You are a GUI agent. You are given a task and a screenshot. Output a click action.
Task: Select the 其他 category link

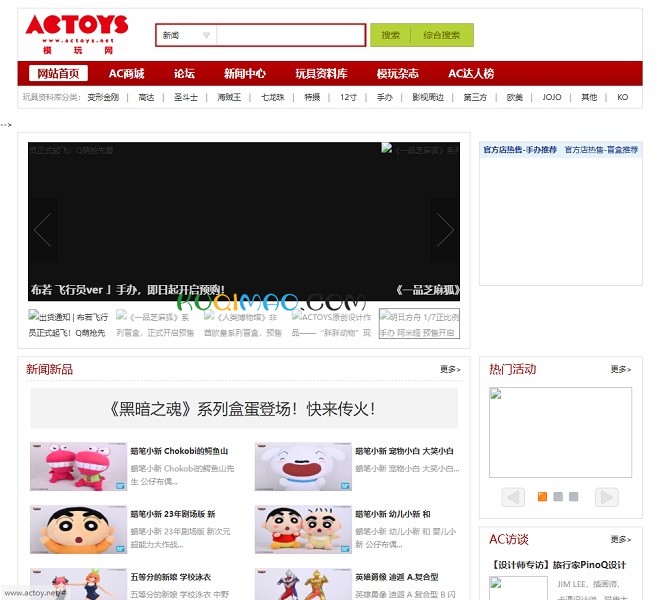(x=589, y=97)
